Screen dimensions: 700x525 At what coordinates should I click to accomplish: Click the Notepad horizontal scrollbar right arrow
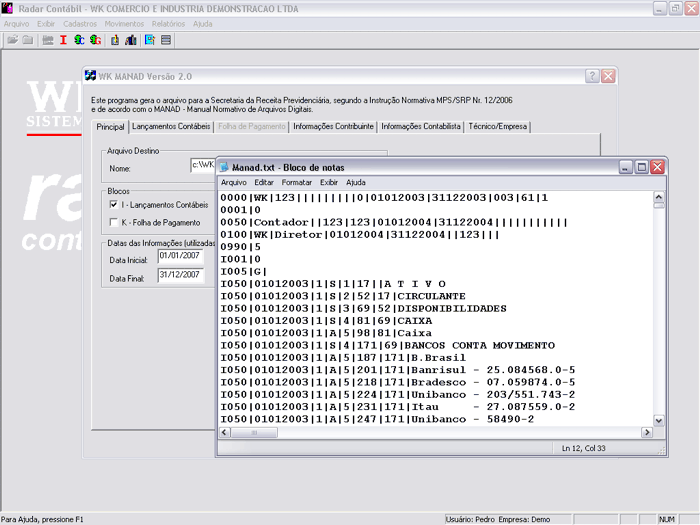point(645,432)
